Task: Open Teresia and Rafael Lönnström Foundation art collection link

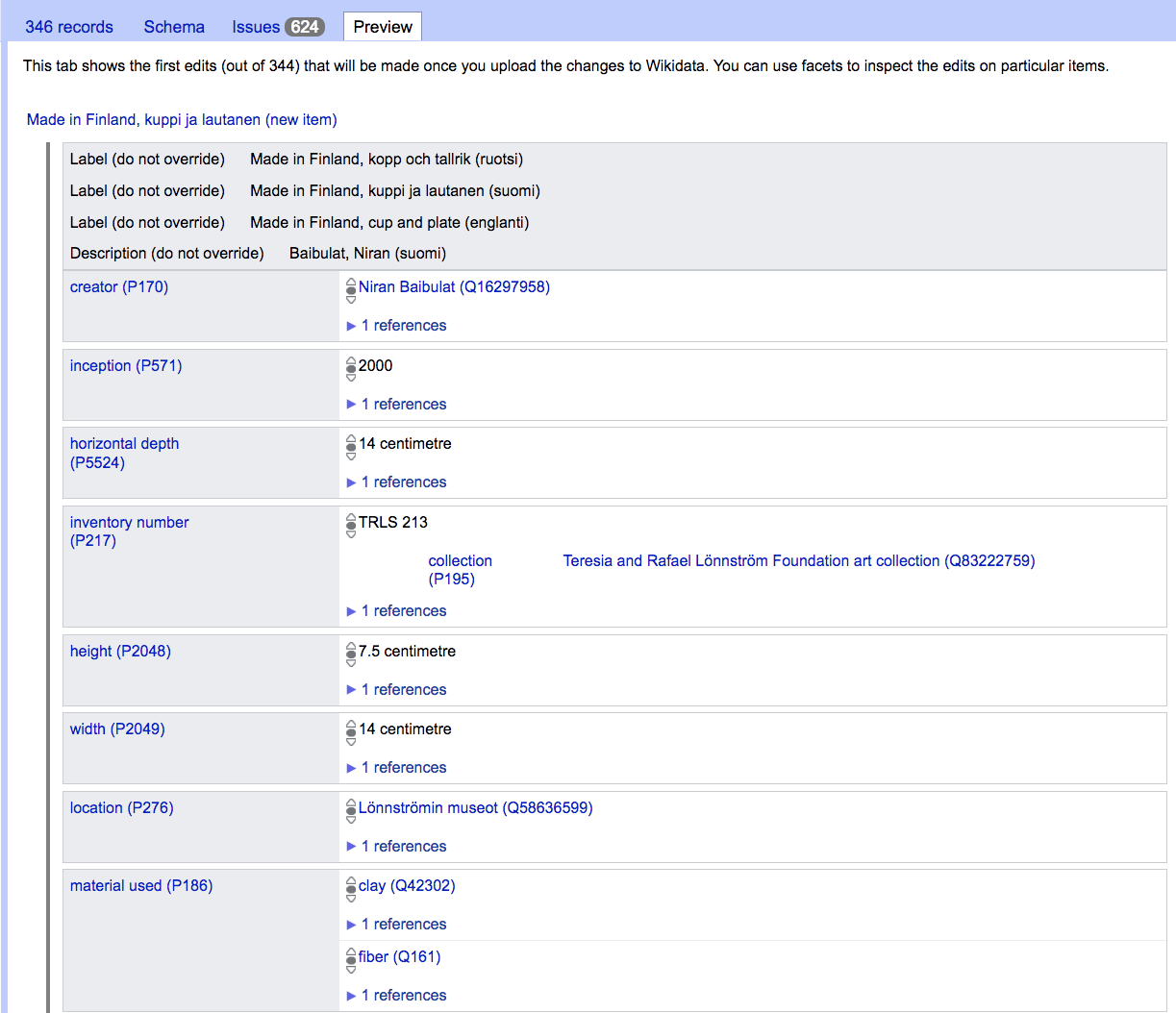Action: point(799,561)
